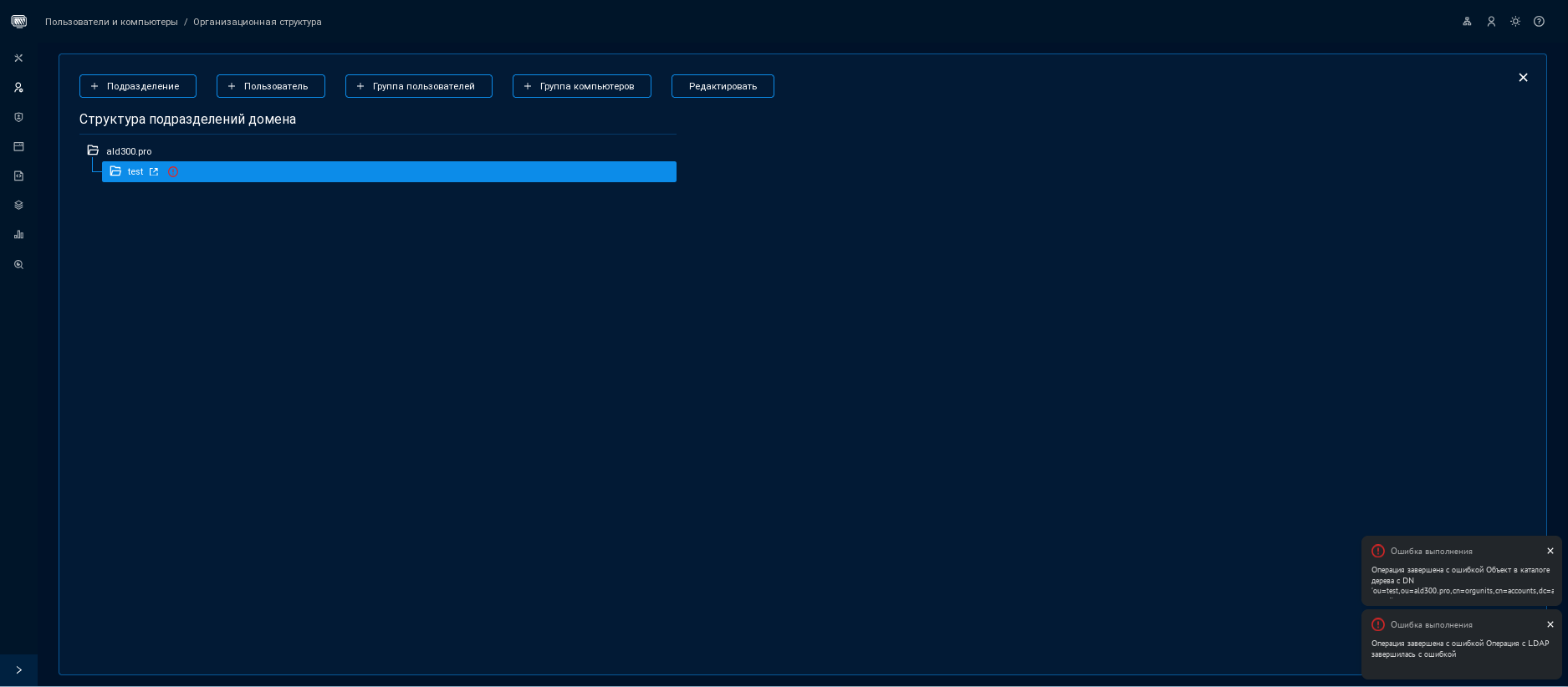Click the magnifier sidebar icon
This screenshot has height=687, width=1568.
point(18,265)
